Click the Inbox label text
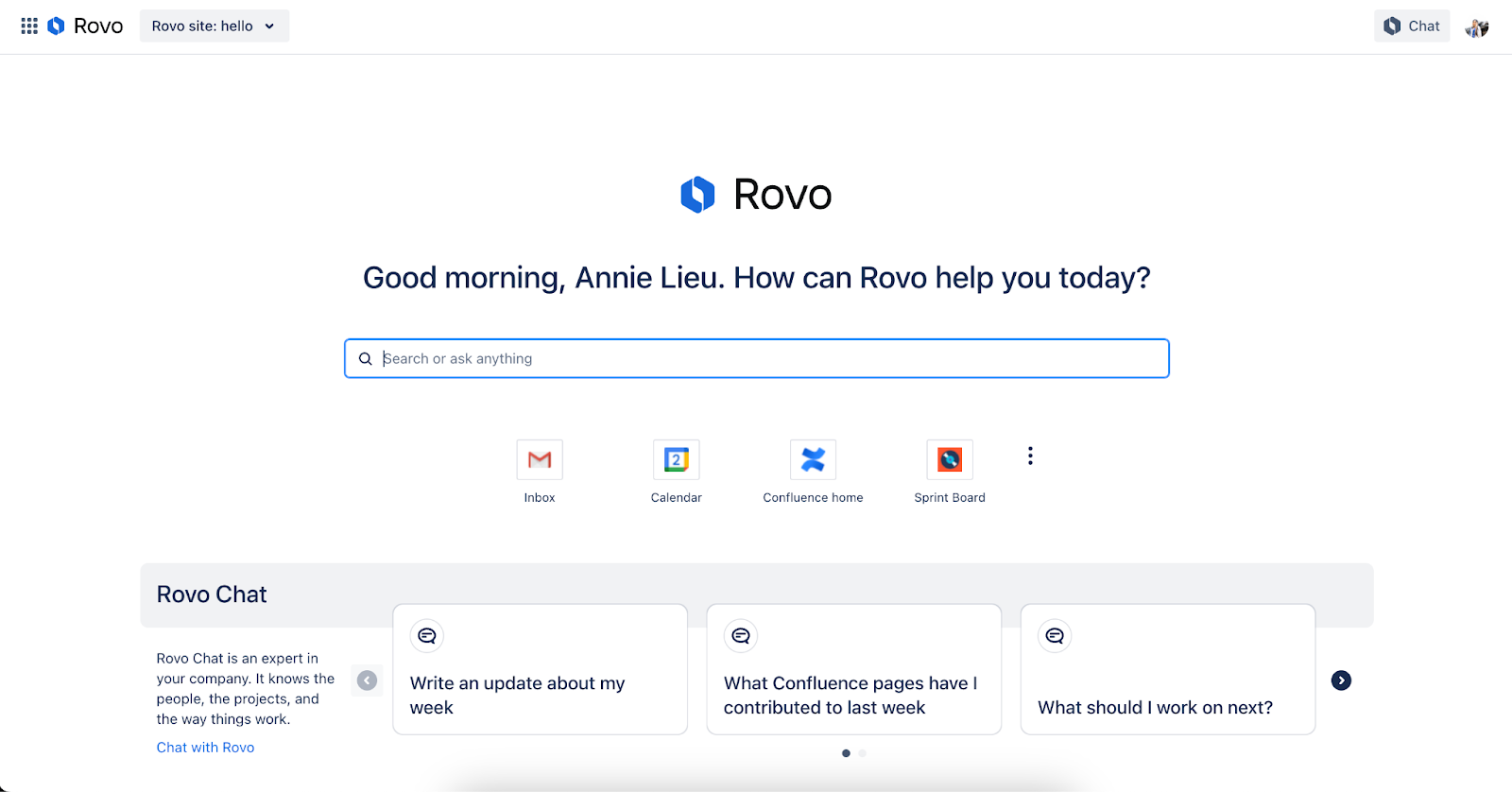Screen dimensions: 1512x792 (x=540, y=498)
